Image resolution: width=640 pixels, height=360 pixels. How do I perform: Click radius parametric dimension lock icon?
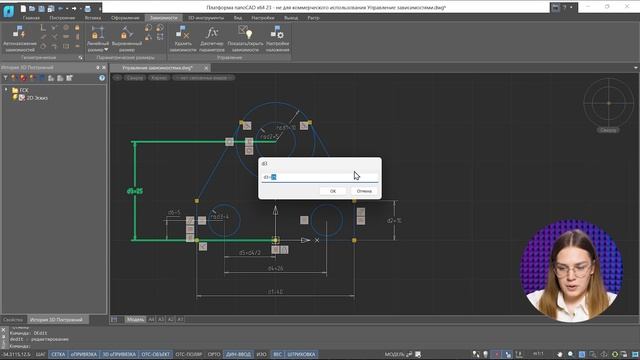[x=148, y=28]
